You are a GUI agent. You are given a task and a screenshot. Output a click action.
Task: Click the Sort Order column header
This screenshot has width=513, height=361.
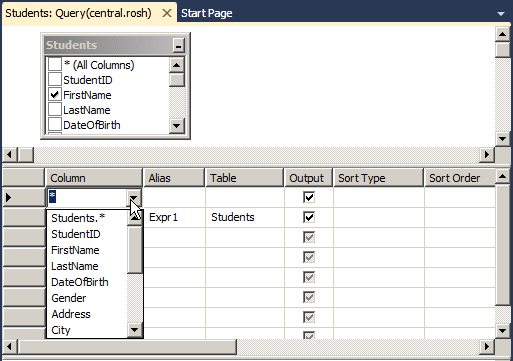[460, 178]
